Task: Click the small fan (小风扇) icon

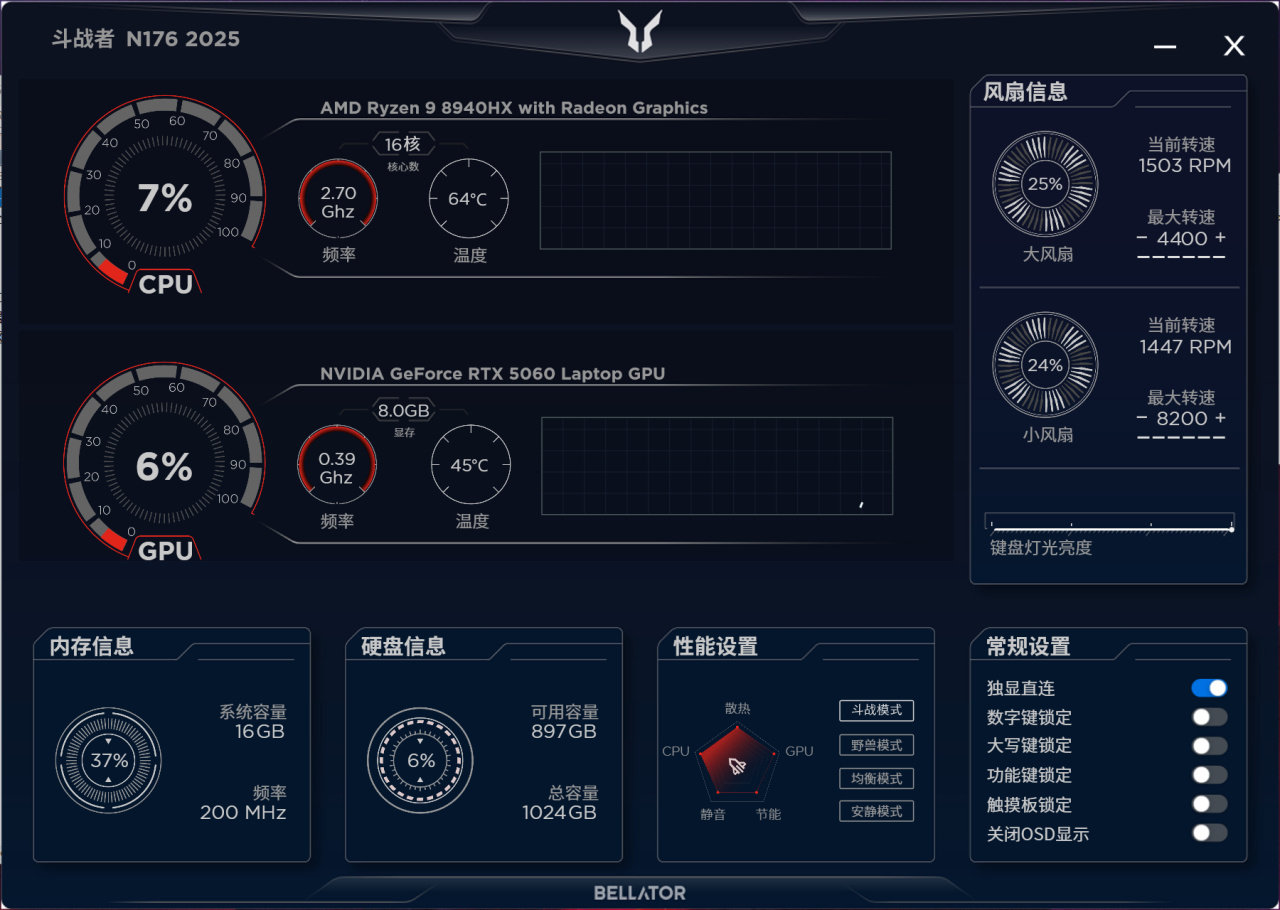Action: (x=1045, y=365)
